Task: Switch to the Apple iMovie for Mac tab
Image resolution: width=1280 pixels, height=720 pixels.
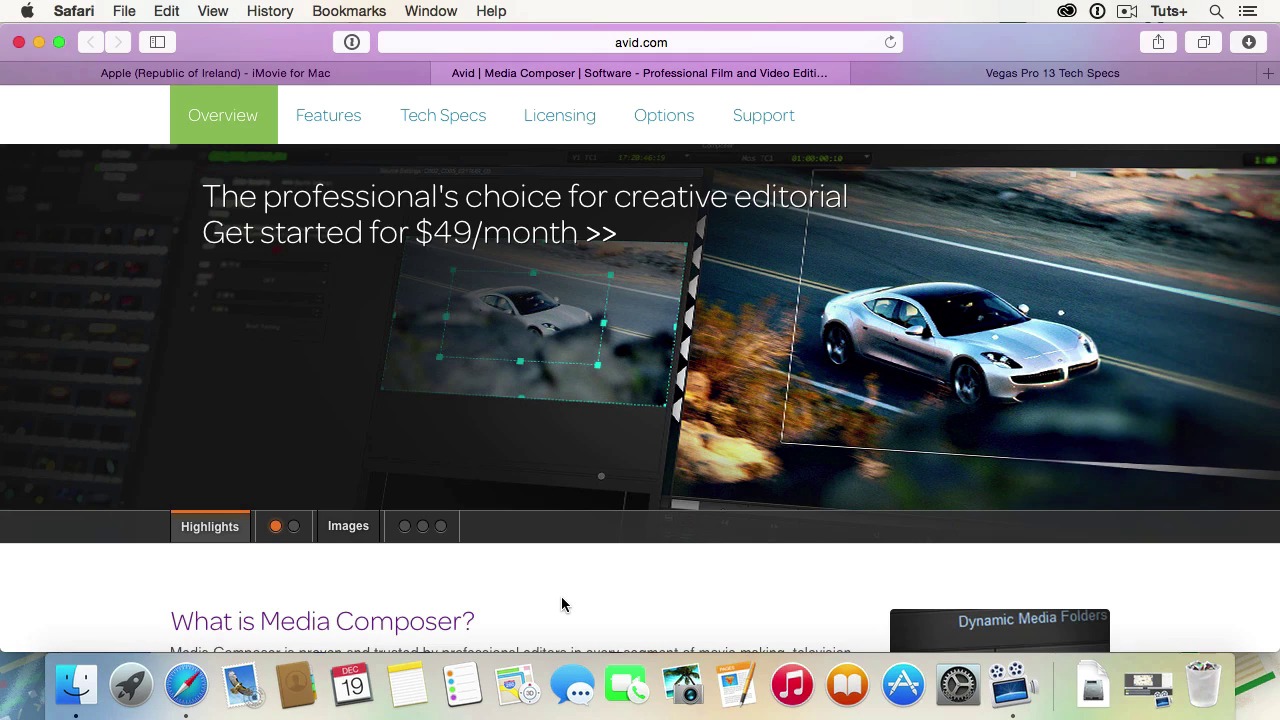Action: click(215, 73)
